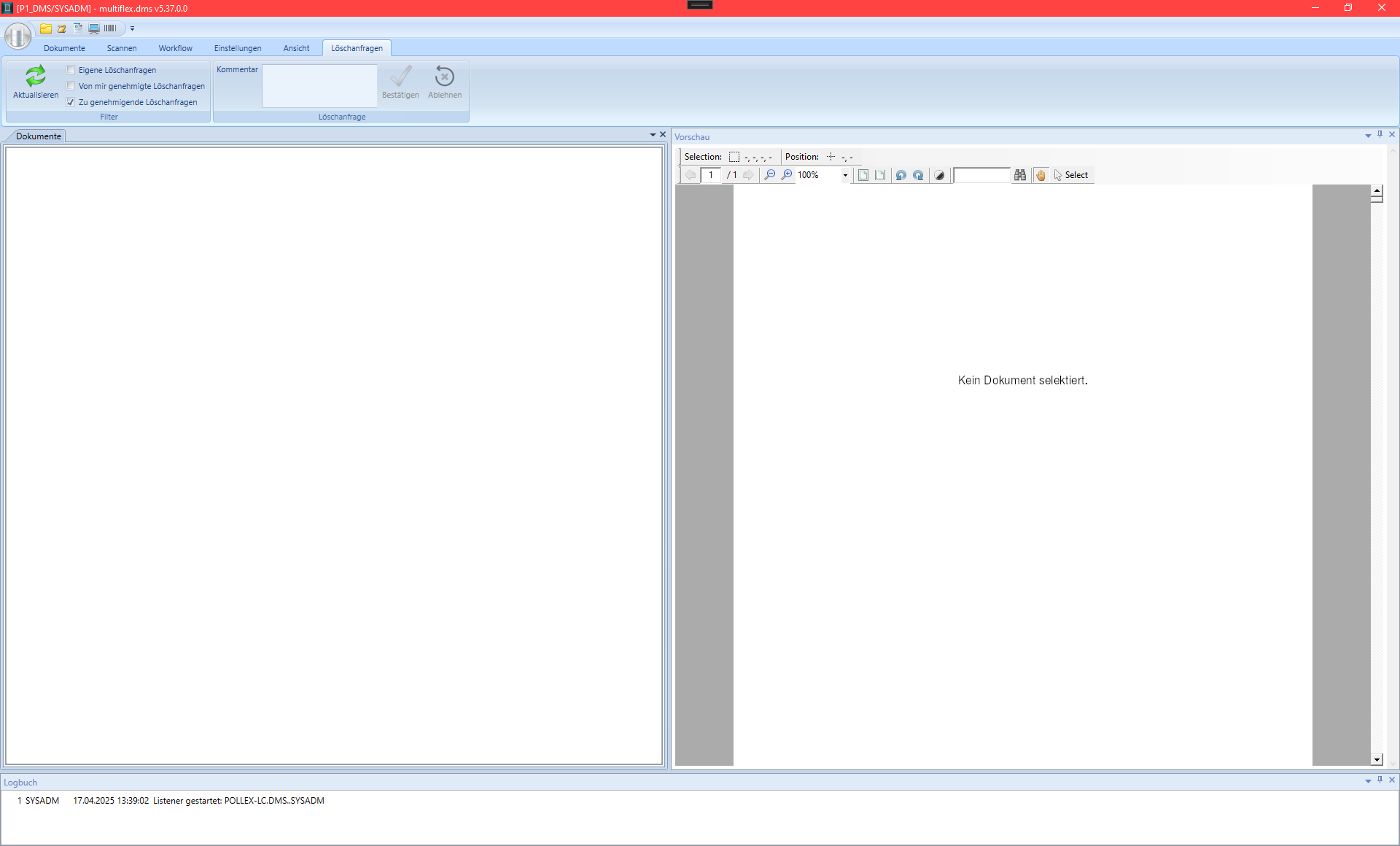Click the zoom in magnifier icon
Viewport: 1400px width, 846px height.
pyautogui.click(x=787, y=175)
